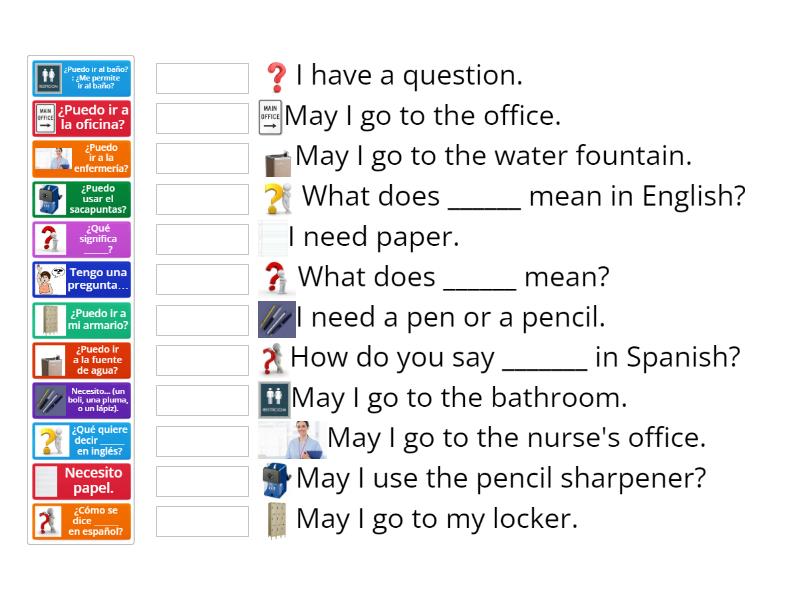Viewport: 800px width, 600px height.
Task: Click the restroom icon beside the bathroom phrase
Action: 272,397
